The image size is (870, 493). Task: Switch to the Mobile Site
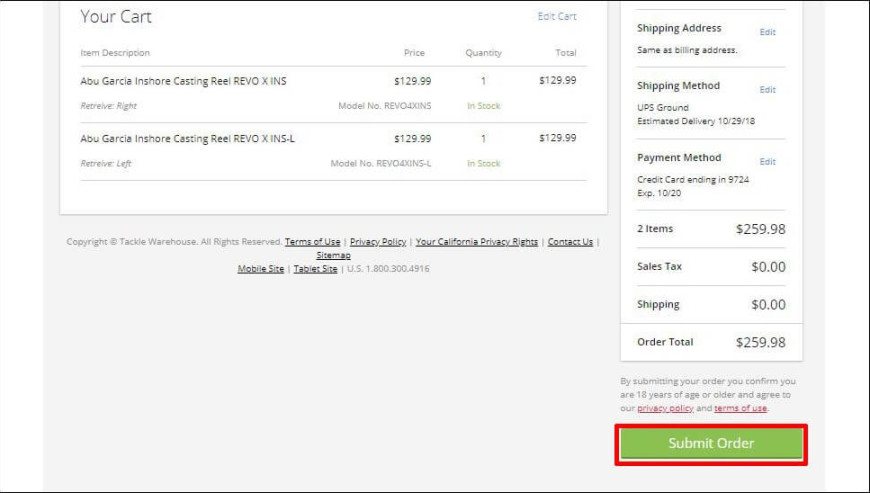(x=261, y=268)
